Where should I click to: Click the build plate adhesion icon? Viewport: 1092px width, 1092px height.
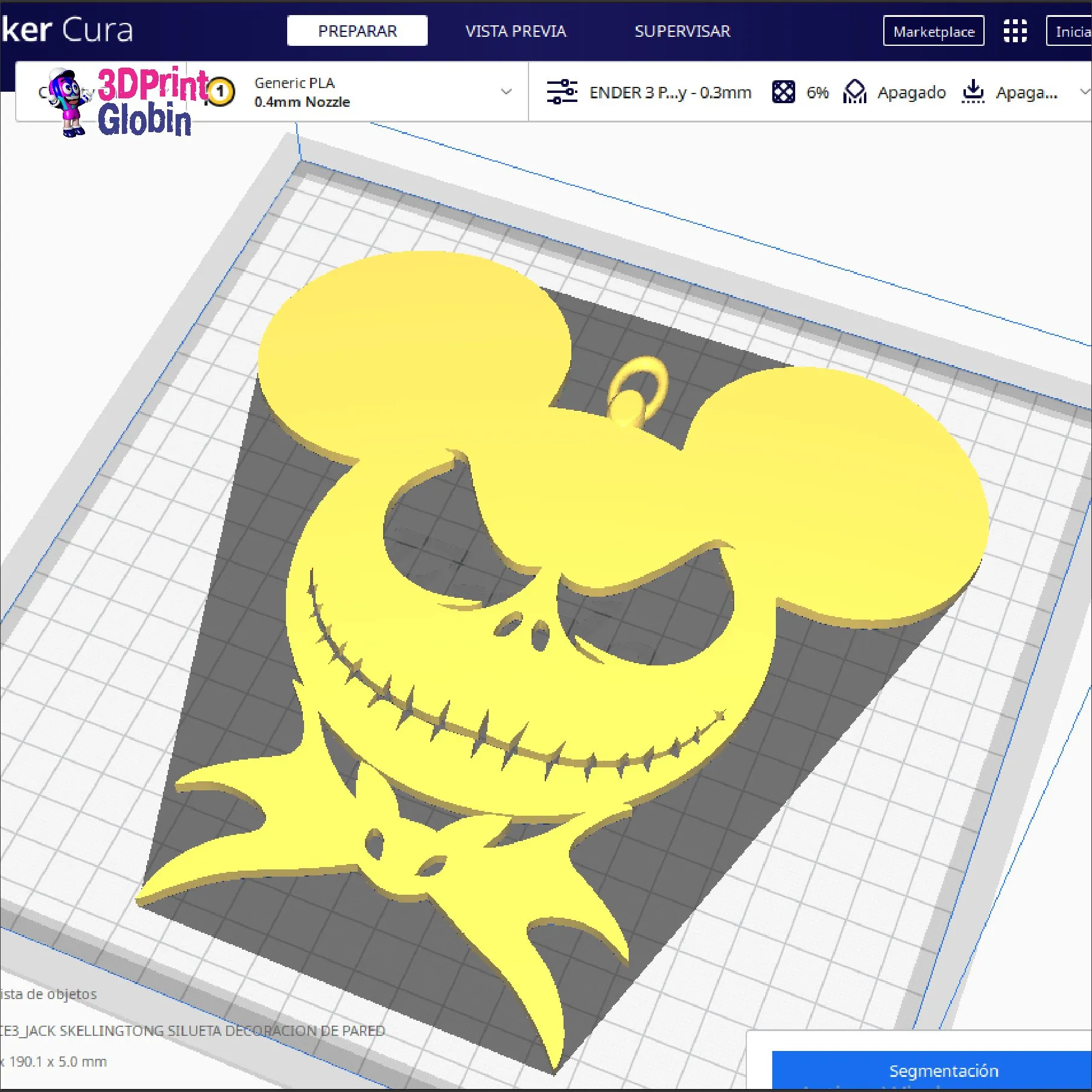tap(973, 92)
